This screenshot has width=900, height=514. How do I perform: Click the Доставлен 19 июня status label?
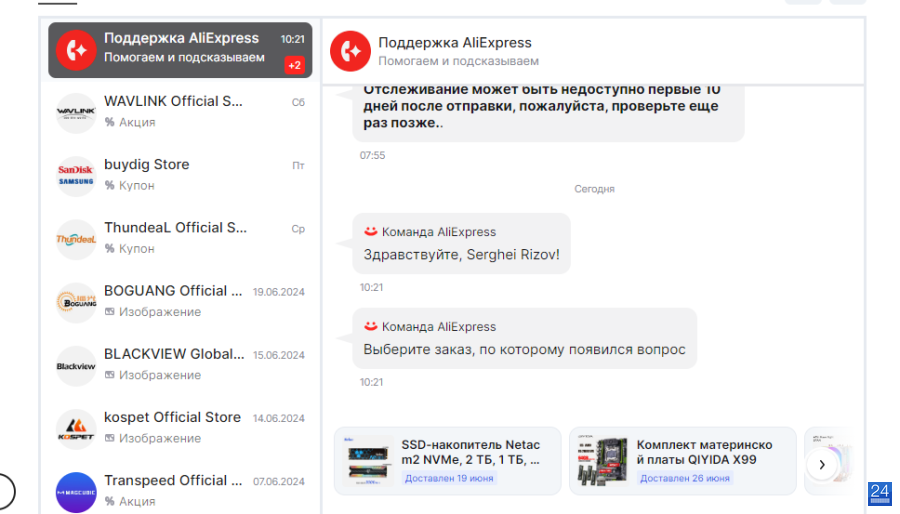tap(449, 478)
